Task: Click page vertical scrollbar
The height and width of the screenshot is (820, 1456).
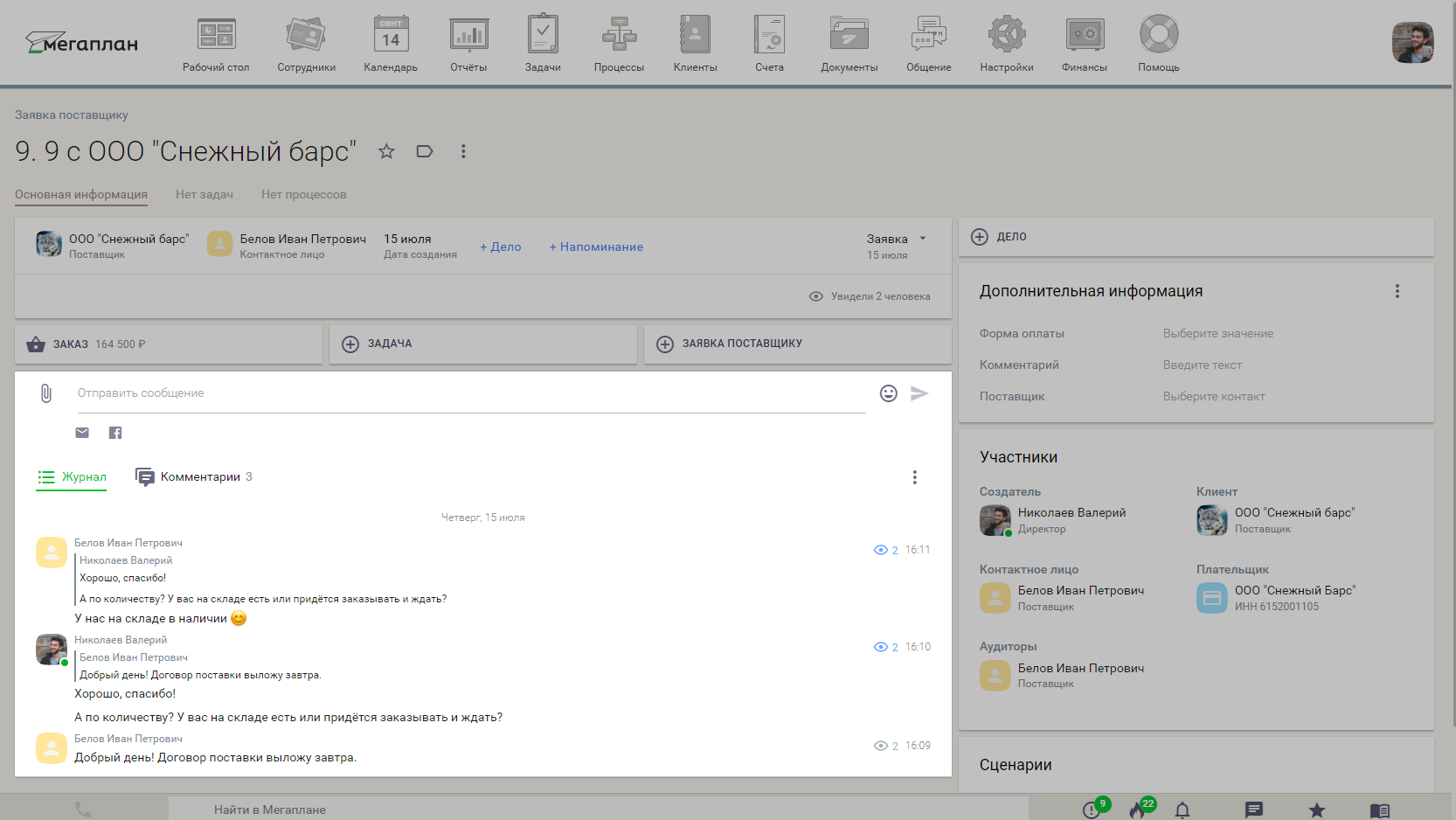Action: [1453, 363]
